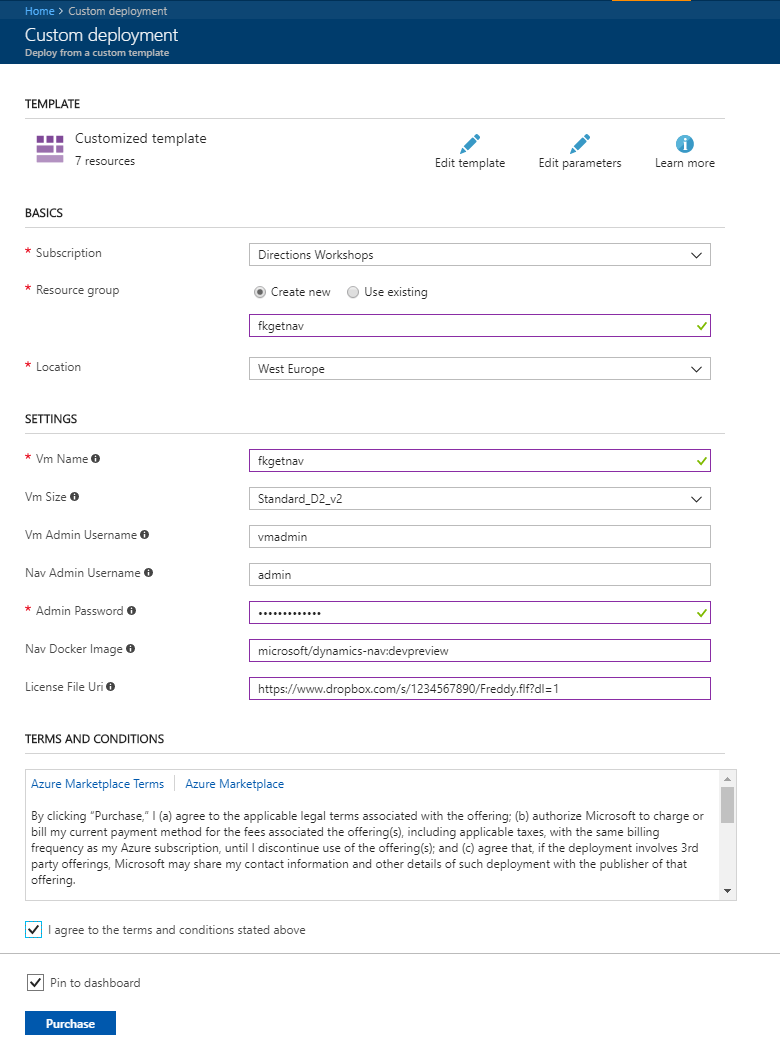This screenshot has width=780, height=1044.
Task: Click the Edit parameters pencil icon
Action: pyautogui.click(x=580, y=144)
